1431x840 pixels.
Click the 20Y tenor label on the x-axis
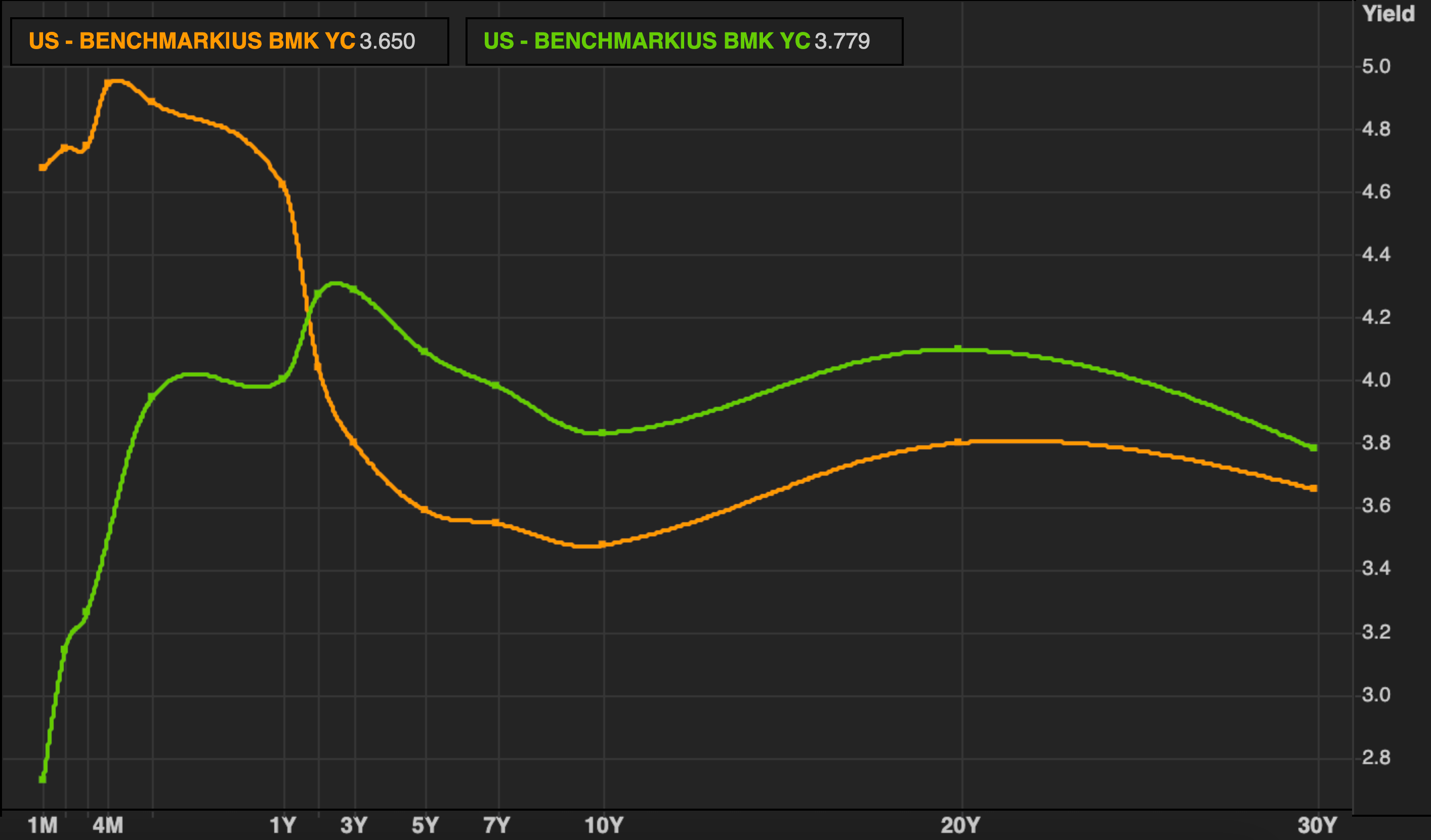click(960, 825)
